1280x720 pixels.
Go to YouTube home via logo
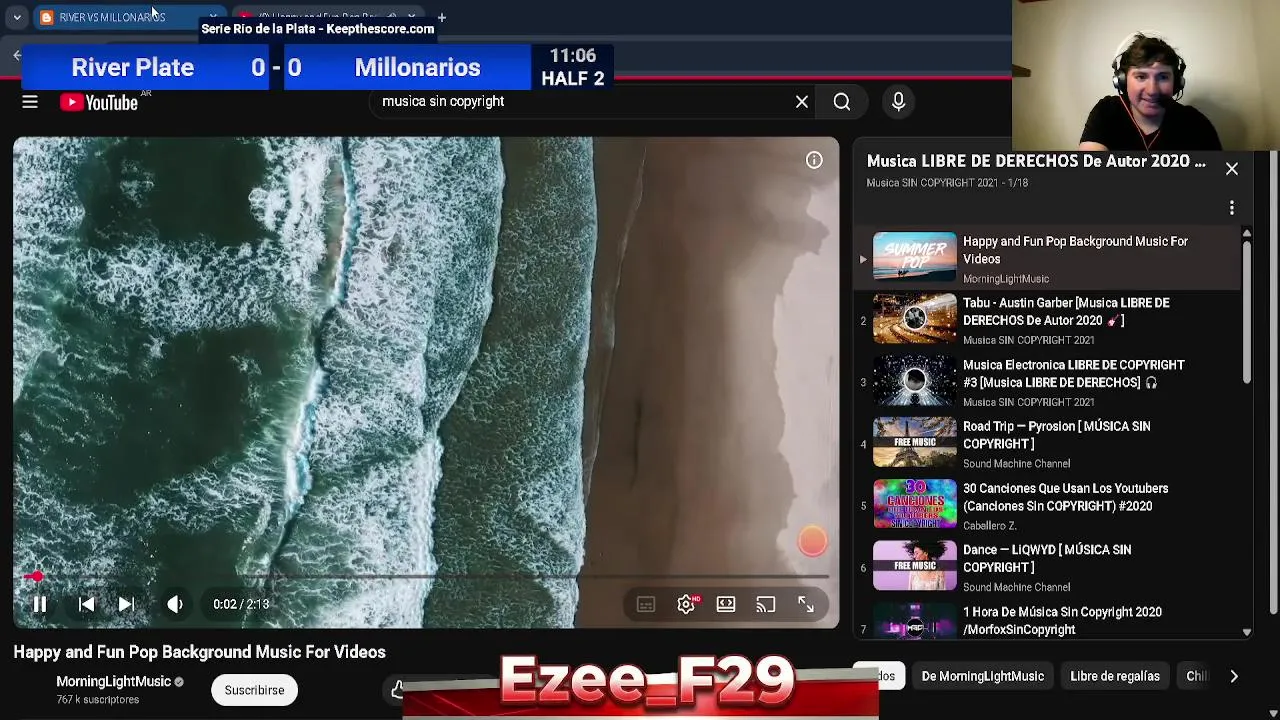point(99,101)
